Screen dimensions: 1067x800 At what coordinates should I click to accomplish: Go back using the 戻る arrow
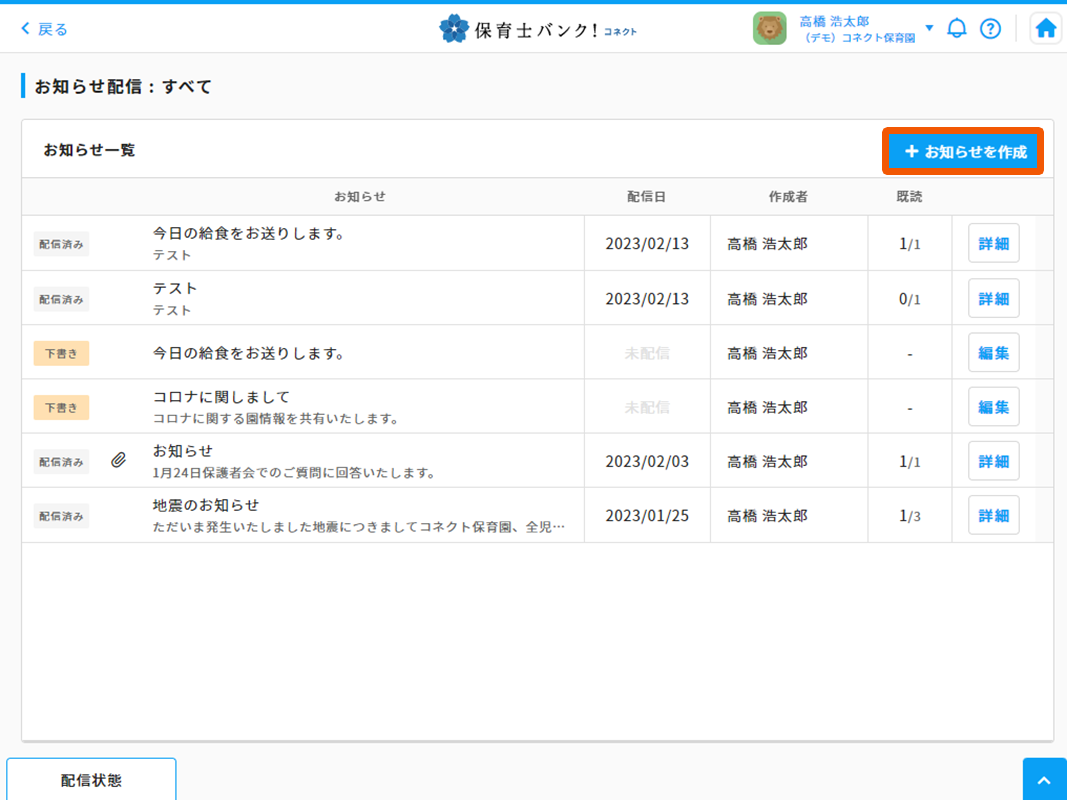click(45, 29)
